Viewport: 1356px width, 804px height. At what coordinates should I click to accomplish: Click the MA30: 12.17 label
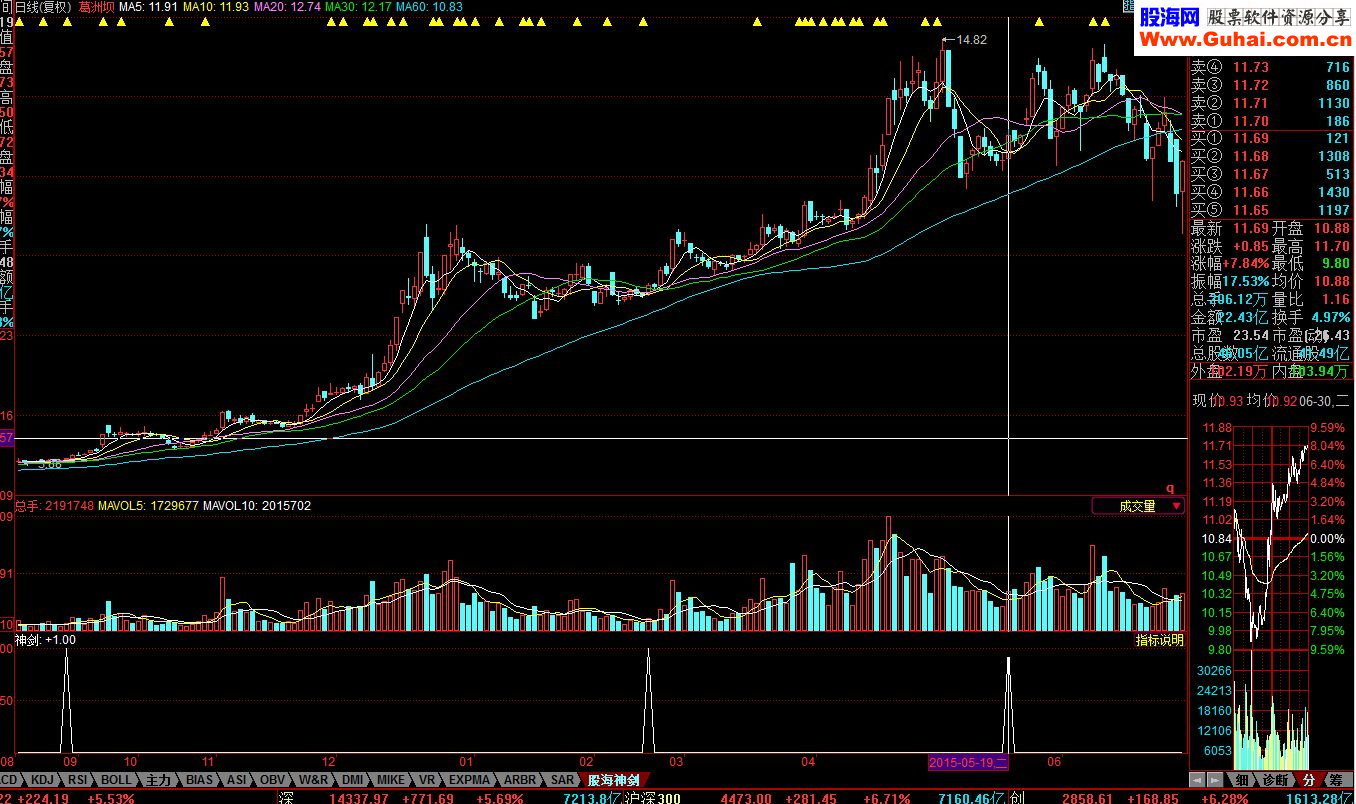point(358,7)
